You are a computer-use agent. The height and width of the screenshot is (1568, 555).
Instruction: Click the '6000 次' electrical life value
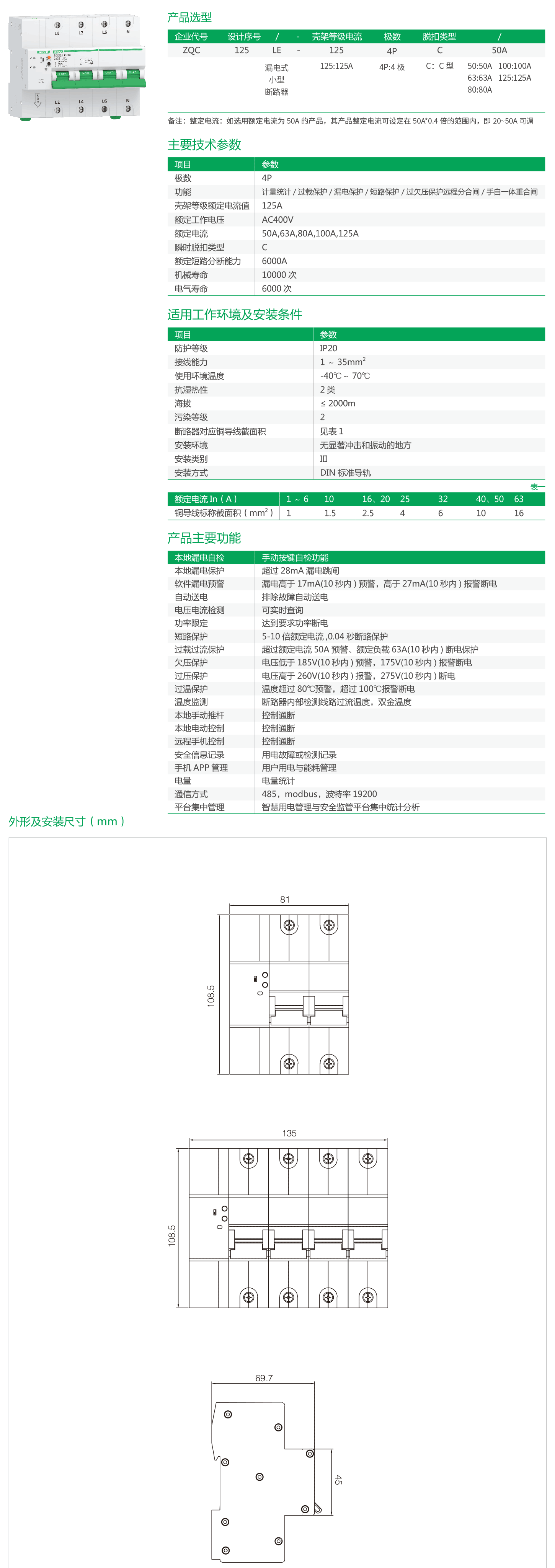tap(277, 288)
